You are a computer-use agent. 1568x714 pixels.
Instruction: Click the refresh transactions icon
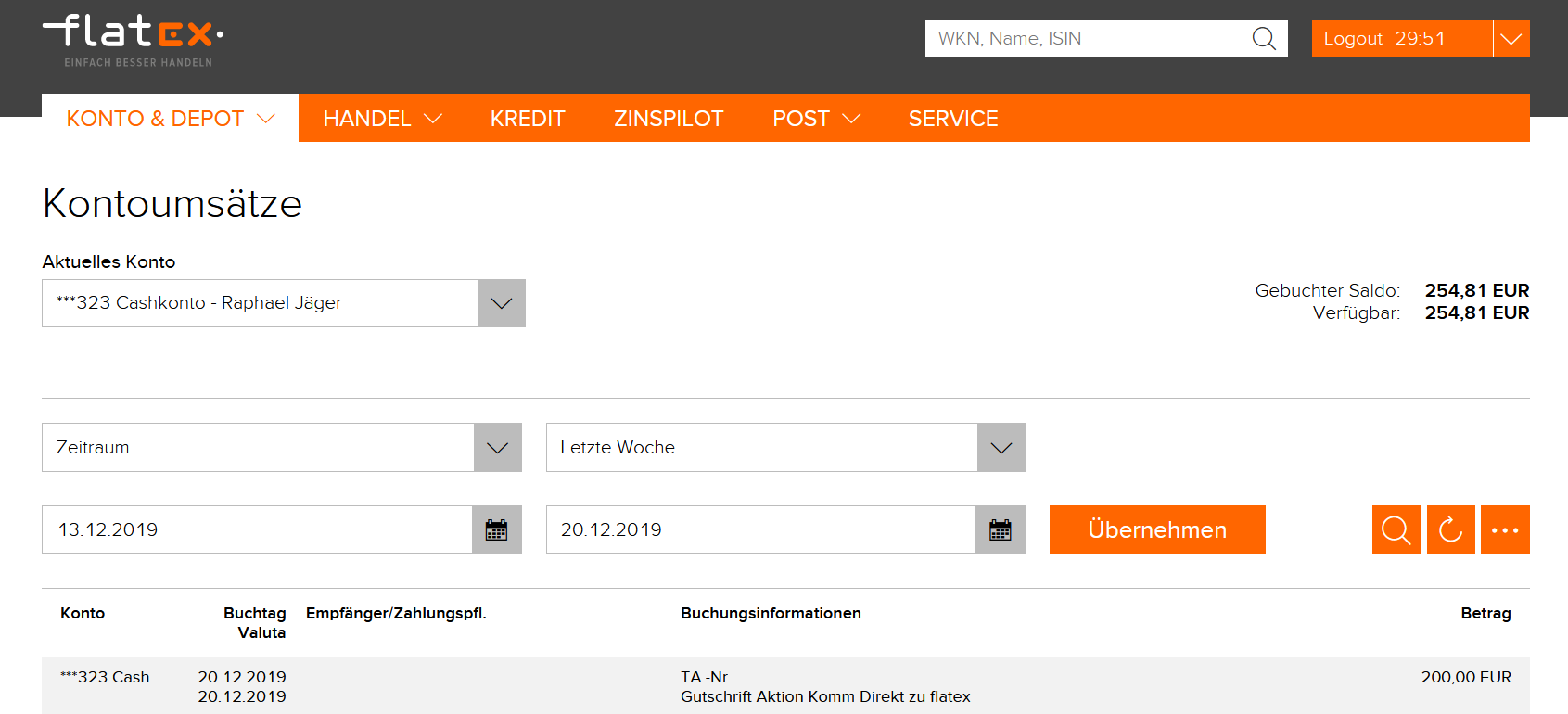tap(1450, 529)
